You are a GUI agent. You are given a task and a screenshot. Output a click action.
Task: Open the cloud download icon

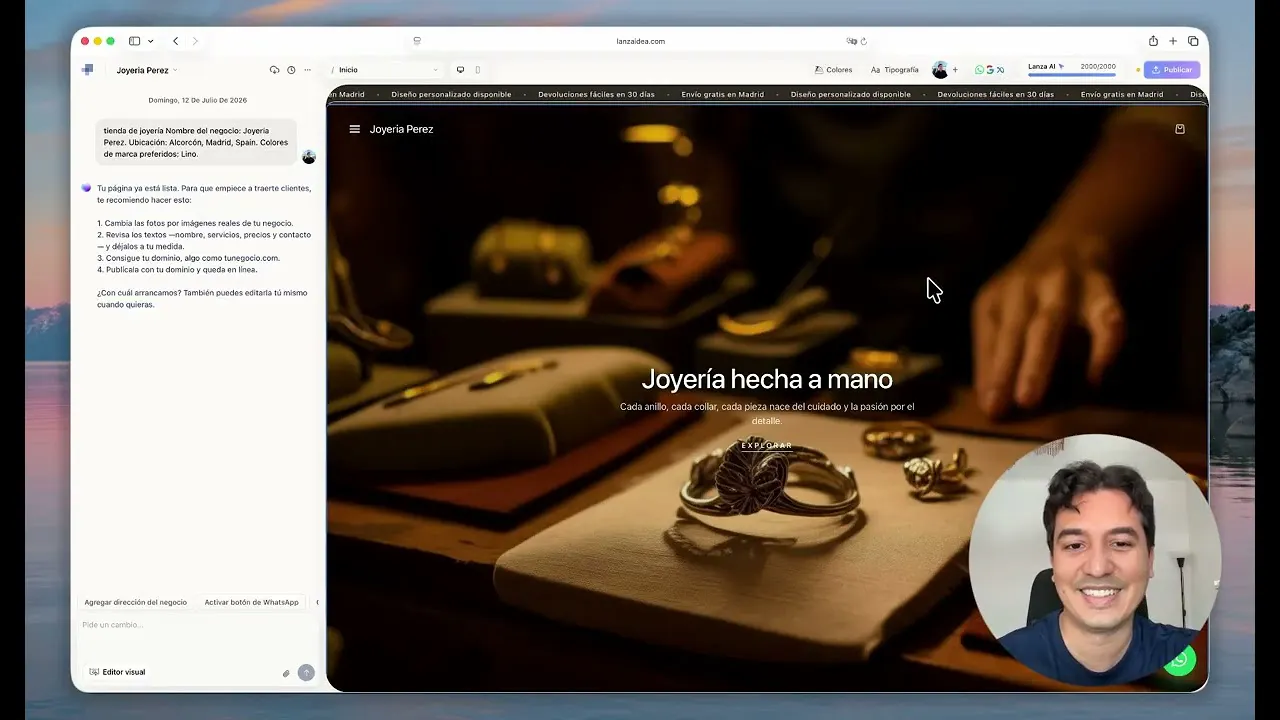coord(275,70)
